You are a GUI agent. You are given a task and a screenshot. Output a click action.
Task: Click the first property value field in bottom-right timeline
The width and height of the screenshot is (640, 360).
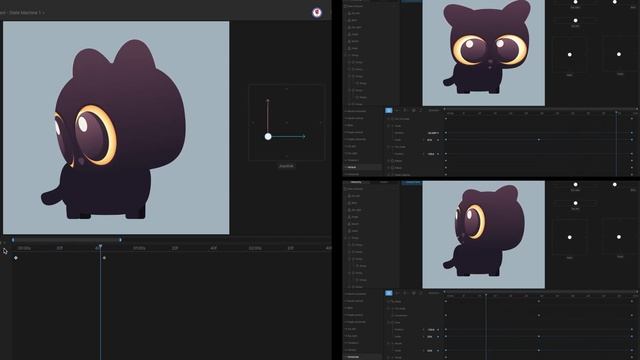[x=431, y=329]
